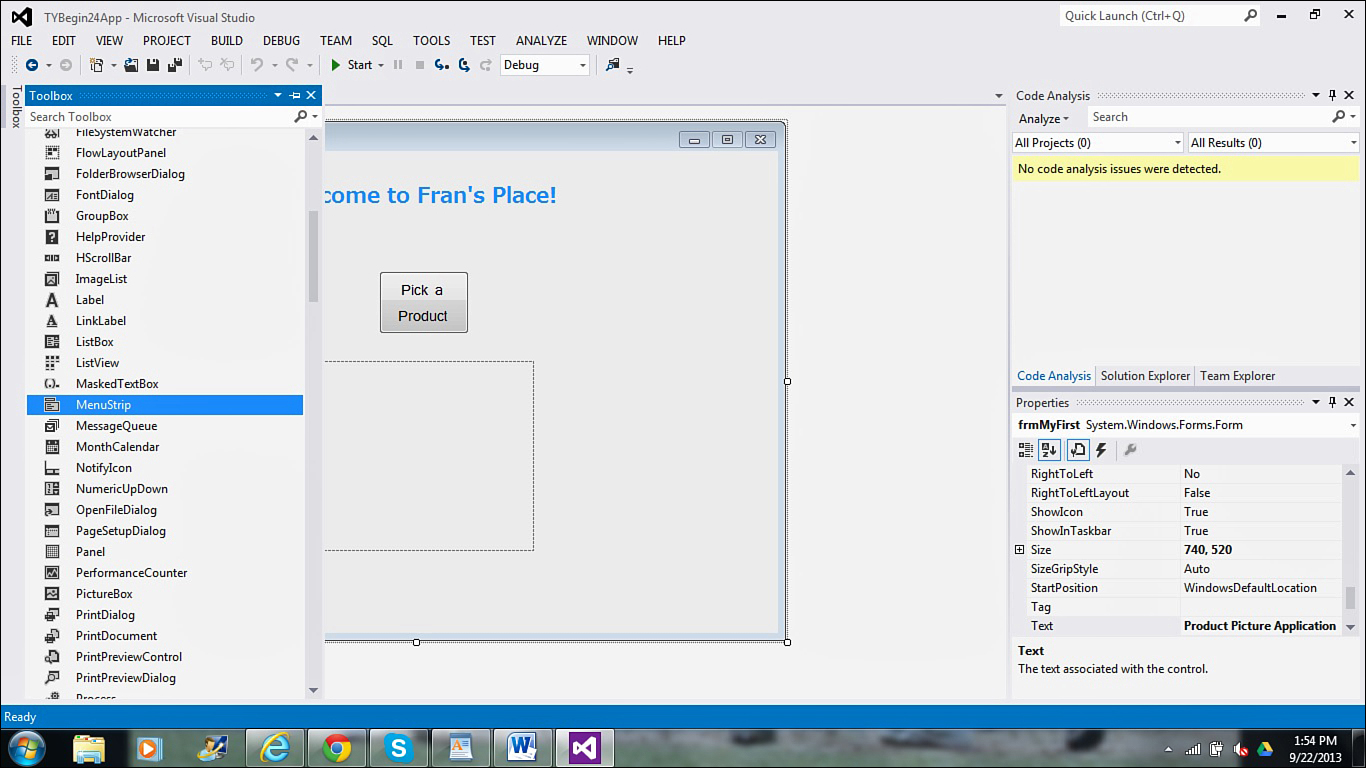
Task: Select the Panel control in Toolbox
Action: pyautogui.click(x=165, y=552)
